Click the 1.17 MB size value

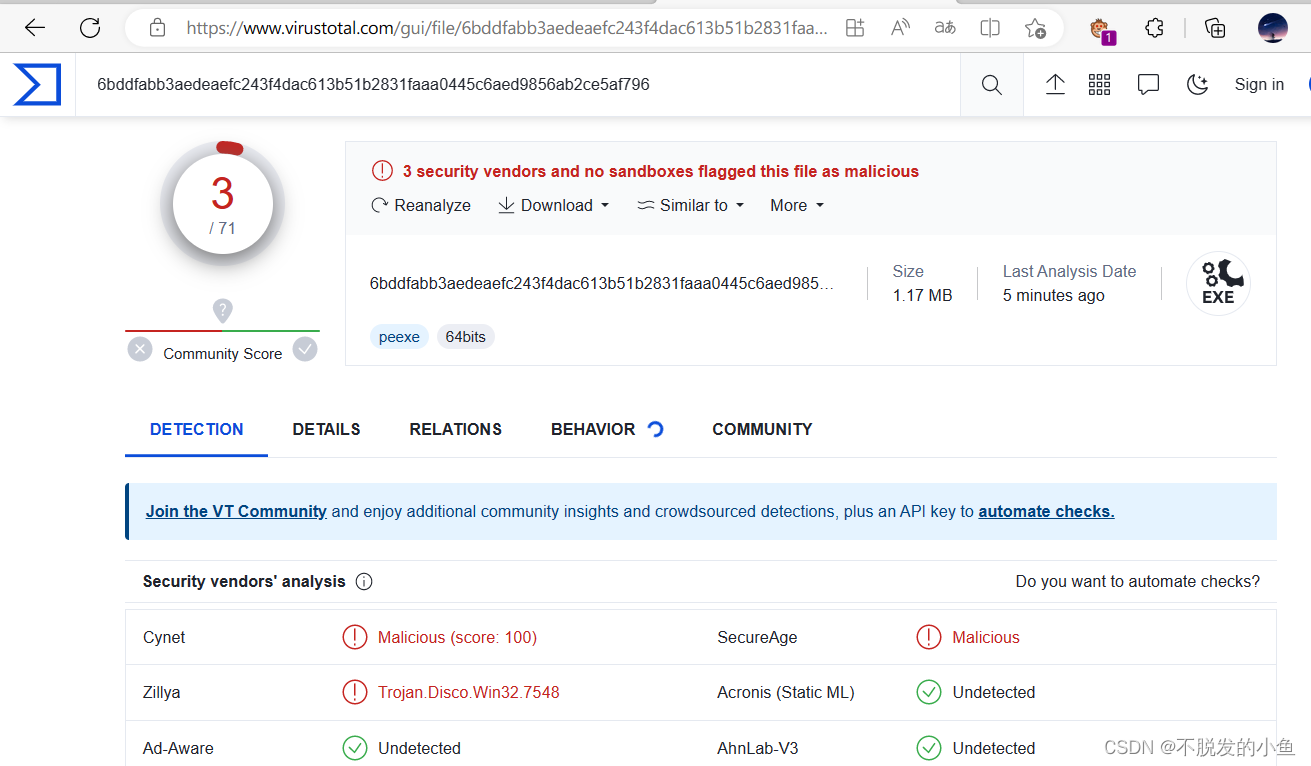tap(922, 295)
